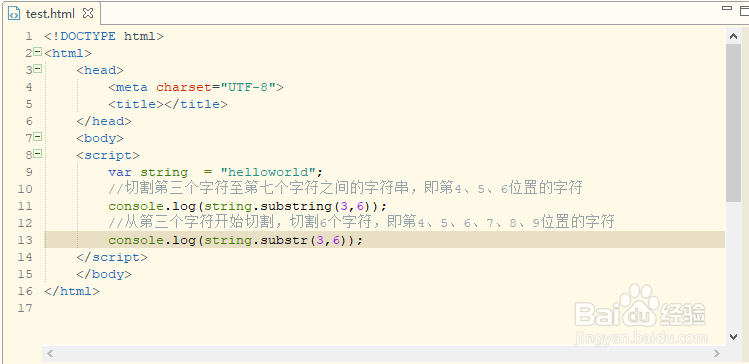The image size is (749, 364).
Task: Click the vertical scrollbar down arrow
Action: point(733,336)
